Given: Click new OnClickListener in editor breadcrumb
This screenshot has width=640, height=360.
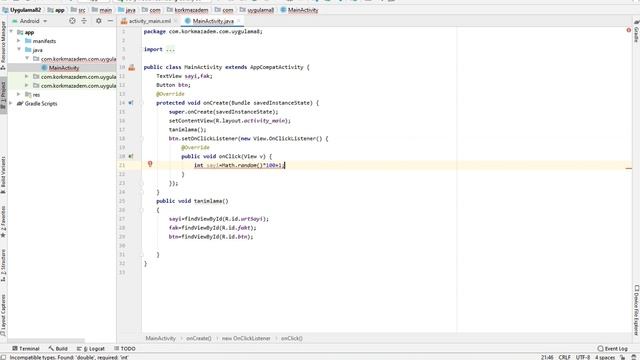Looking at the screenshot, I should (x=246, y=338).
